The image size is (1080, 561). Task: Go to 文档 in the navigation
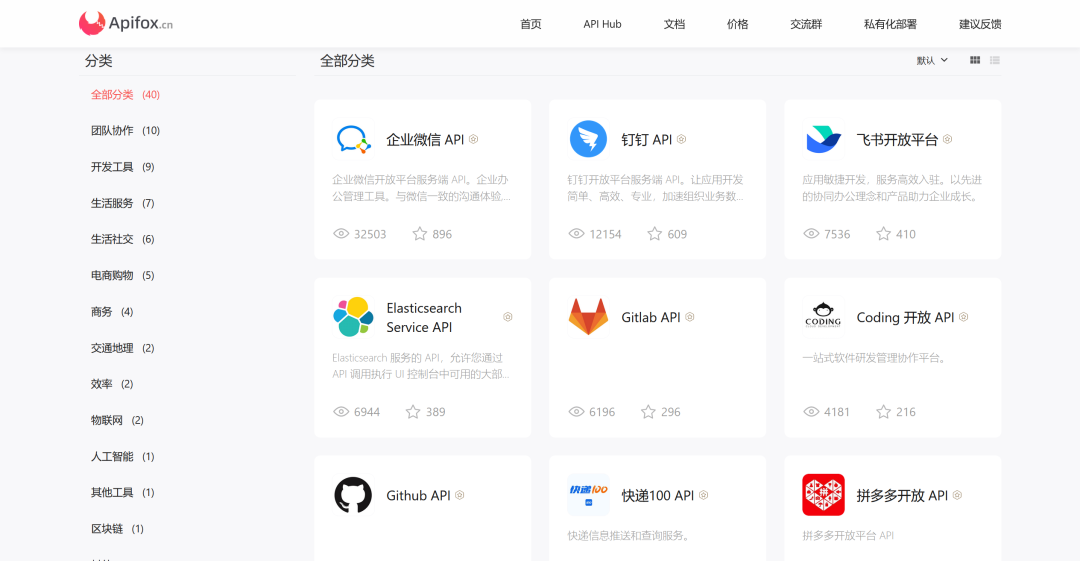674,24
